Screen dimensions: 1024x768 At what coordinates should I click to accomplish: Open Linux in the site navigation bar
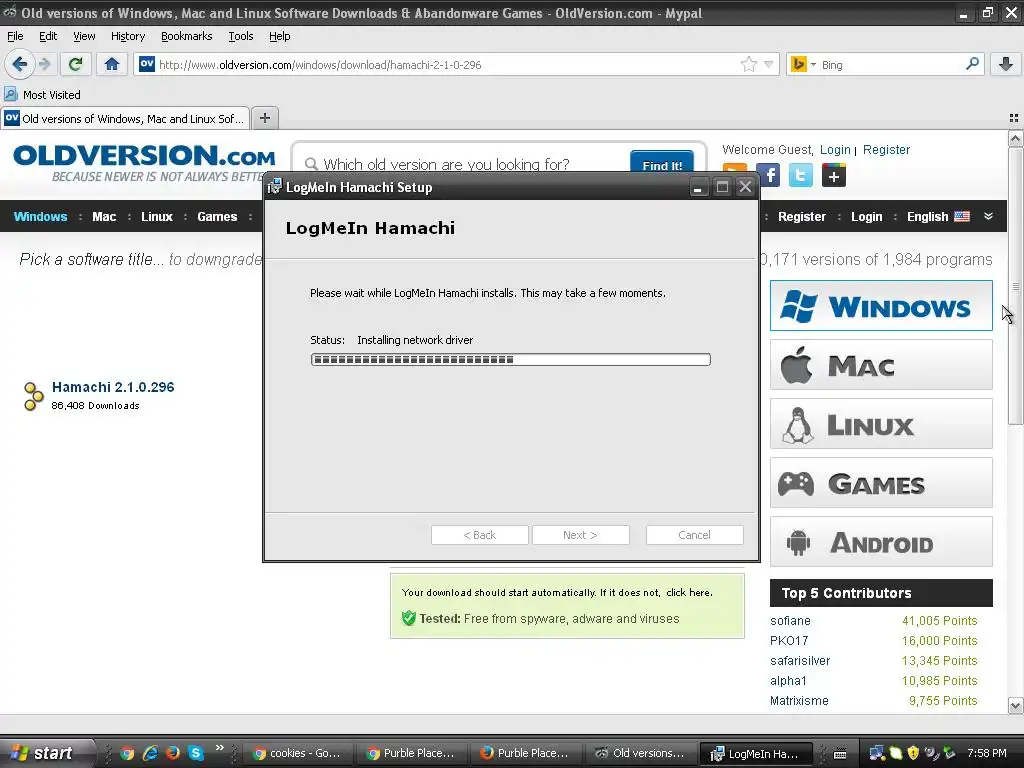pos(157,217)
